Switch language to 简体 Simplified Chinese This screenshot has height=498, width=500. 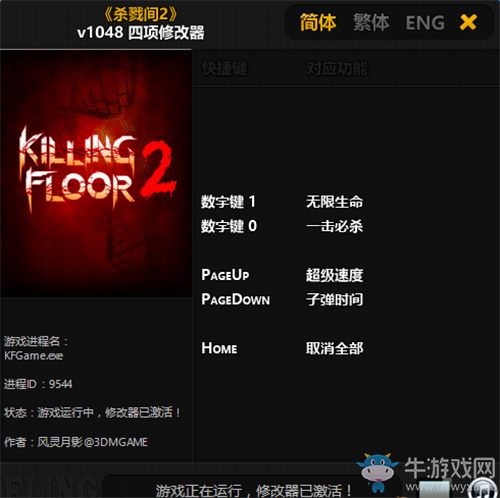[318, 23]
